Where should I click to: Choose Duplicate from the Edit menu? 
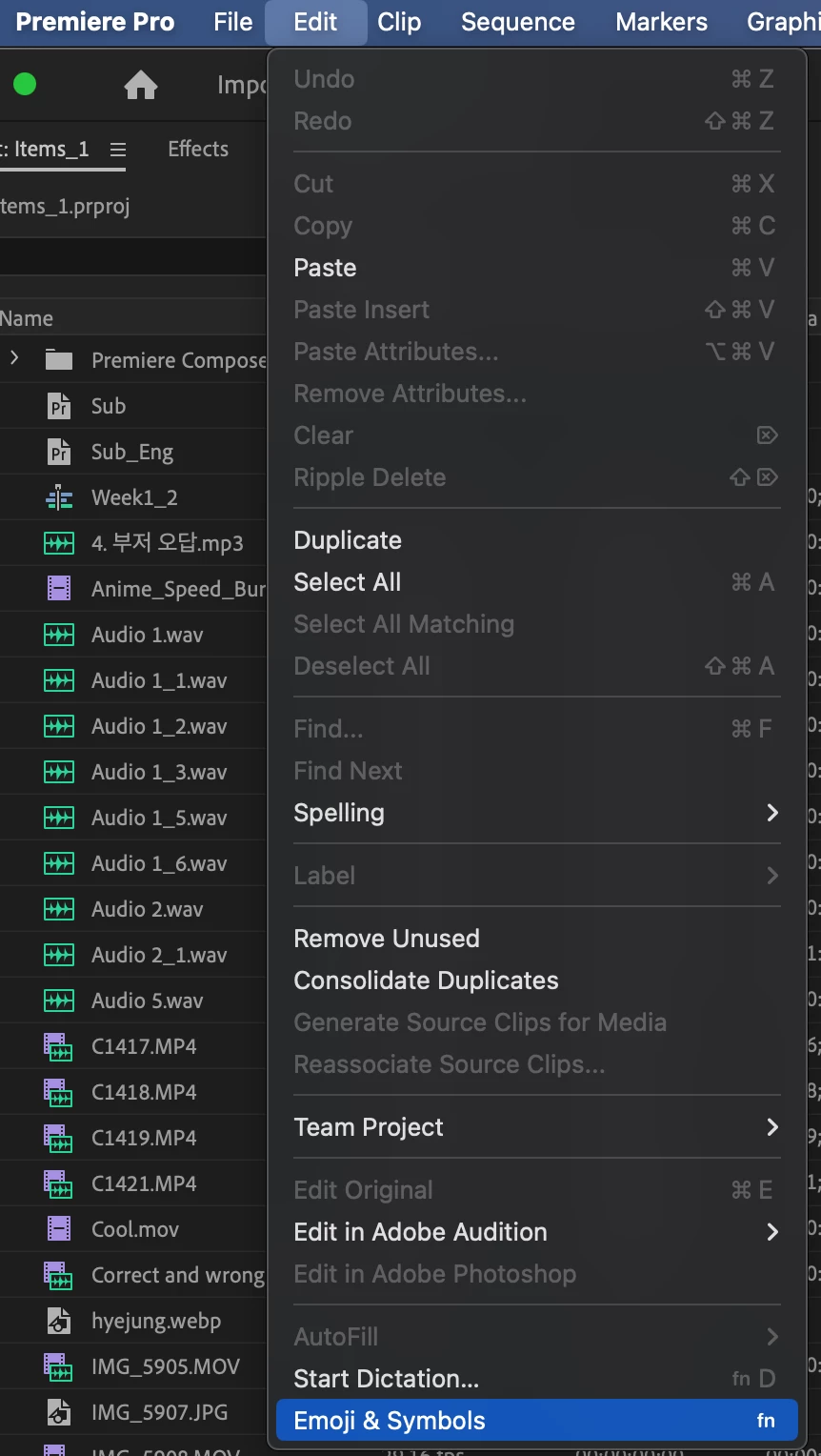click(536, 540)
